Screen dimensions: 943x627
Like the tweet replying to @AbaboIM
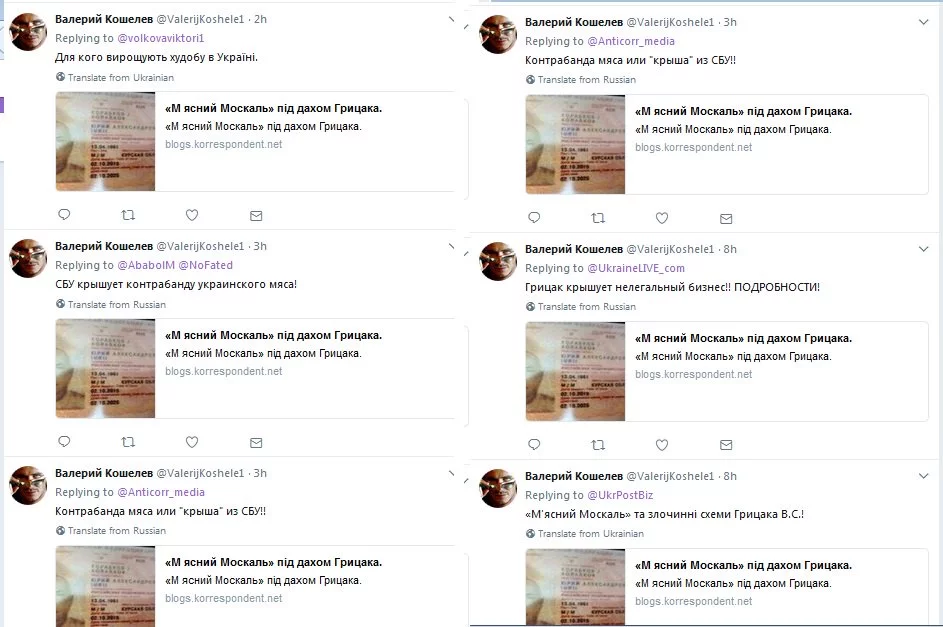(x=192, y=442)
